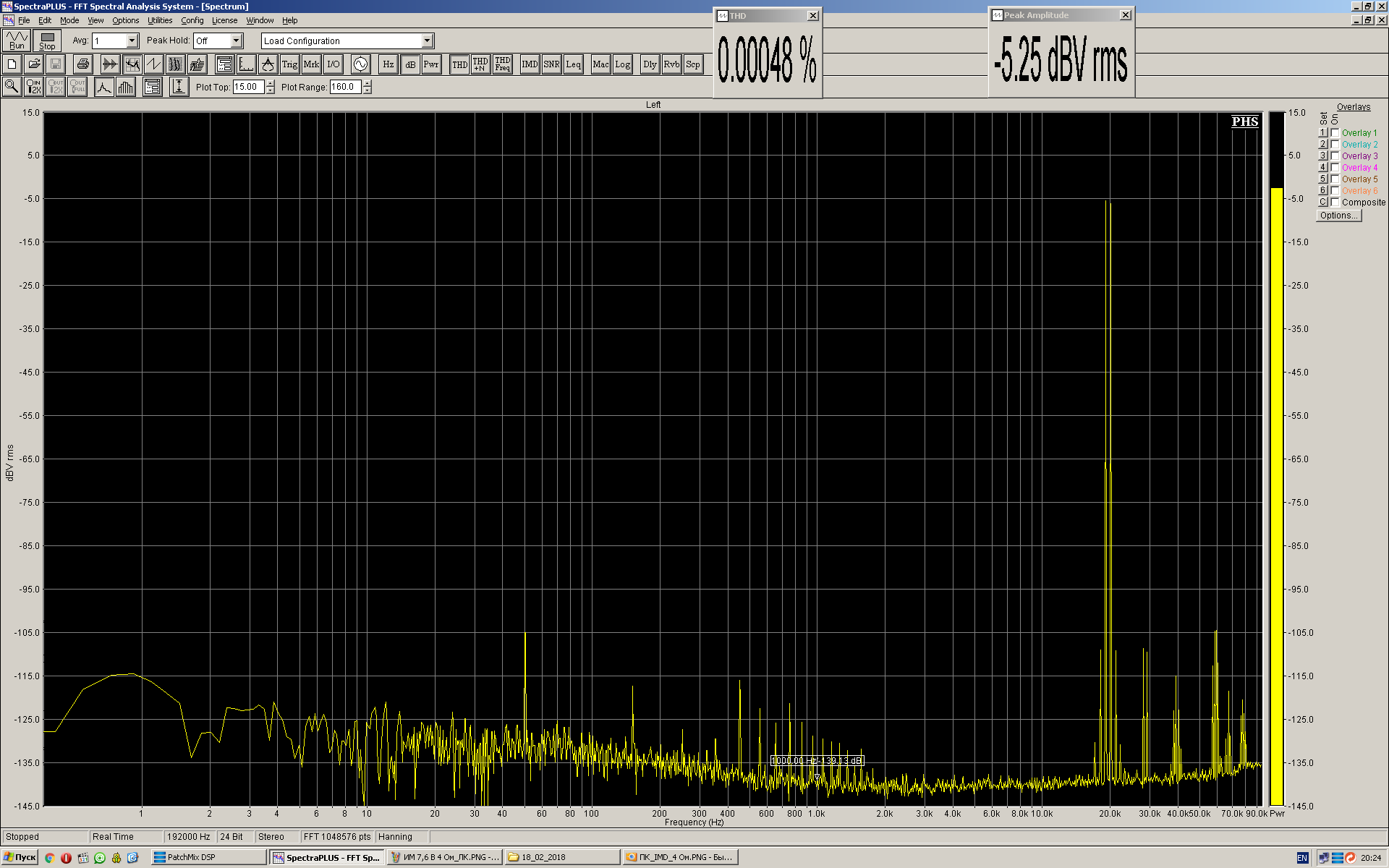Click the PHS phase label on plot

point(1245,122)
